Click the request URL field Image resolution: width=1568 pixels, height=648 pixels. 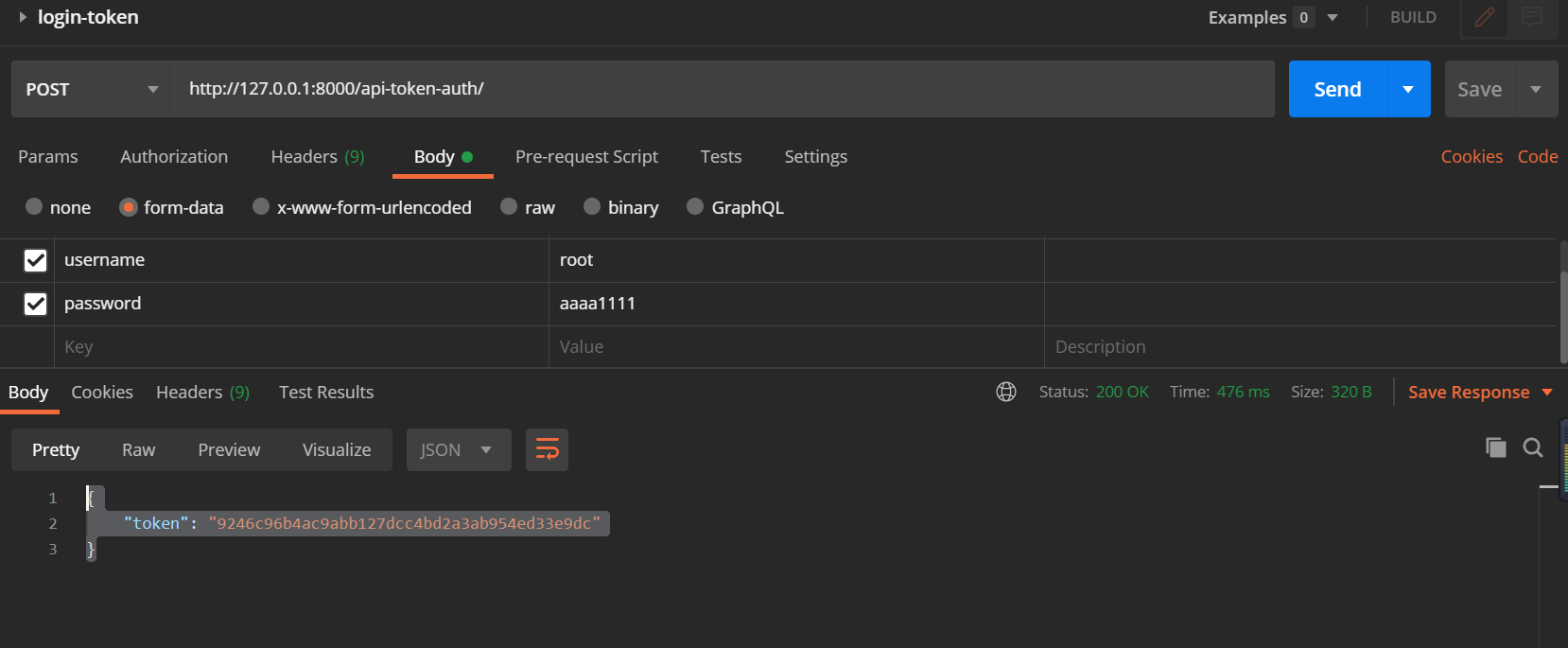pos(724,89)
